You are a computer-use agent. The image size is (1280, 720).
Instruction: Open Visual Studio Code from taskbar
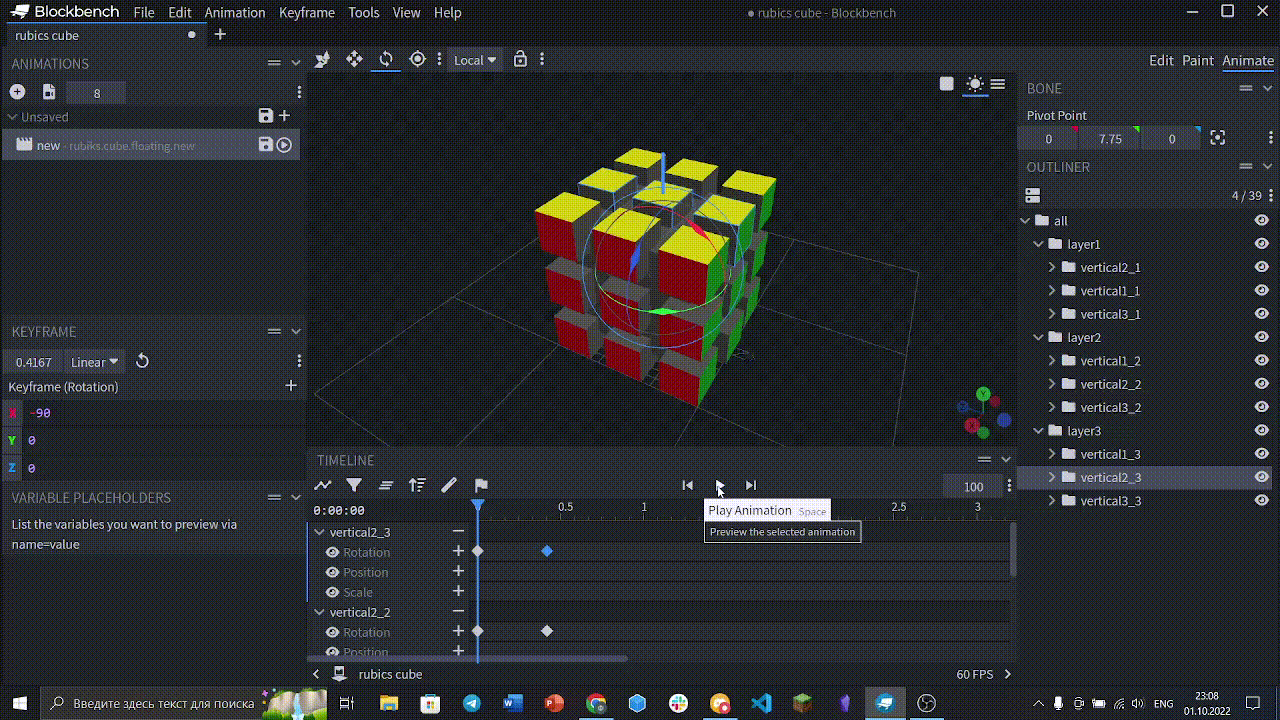point(761,703)
